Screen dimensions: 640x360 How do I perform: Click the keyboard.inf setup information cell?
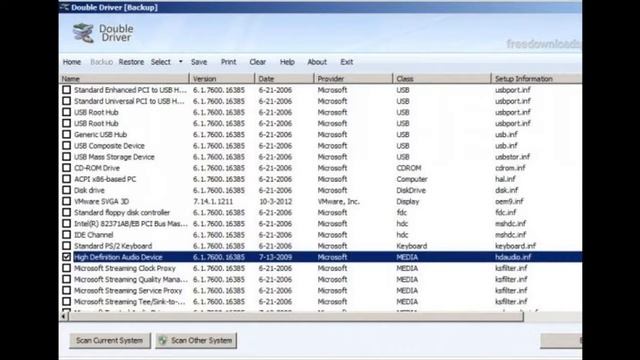515,246
